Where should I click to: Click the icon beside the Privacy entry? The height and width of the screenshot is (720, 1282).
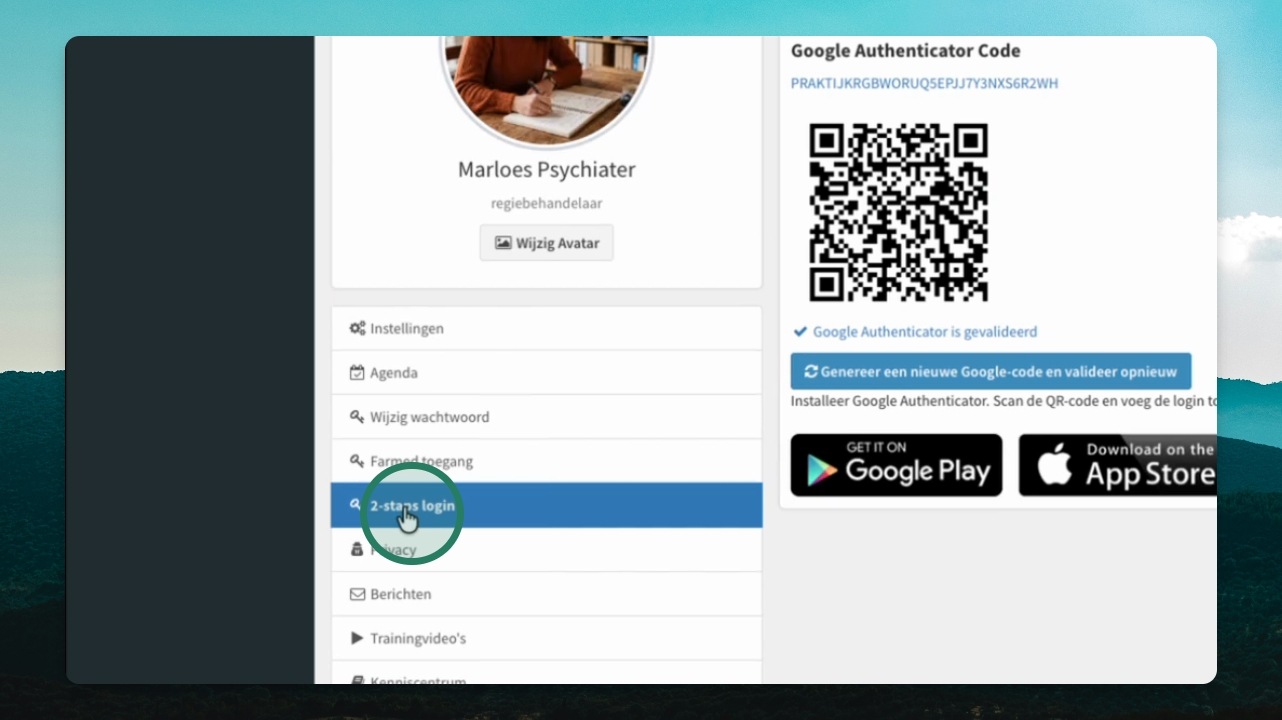point(357,550)
